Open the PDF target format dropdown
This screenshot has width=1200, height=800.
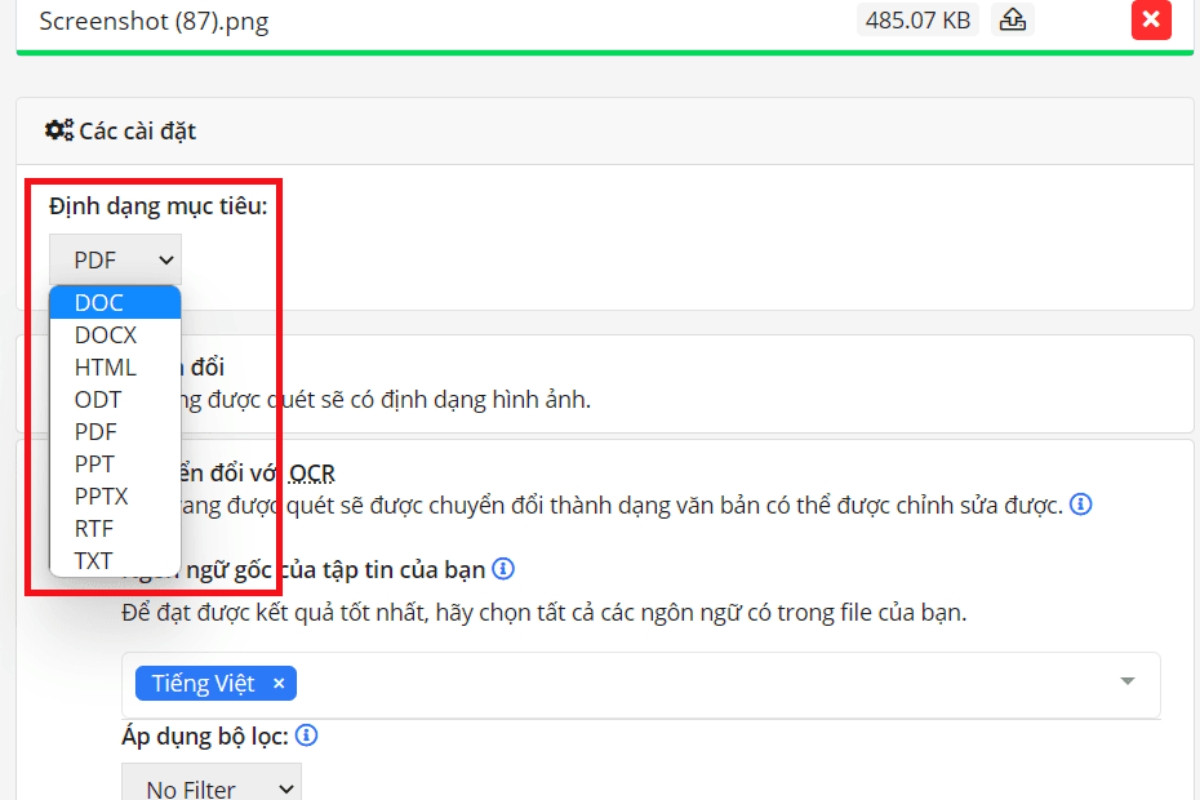[115, 260]
